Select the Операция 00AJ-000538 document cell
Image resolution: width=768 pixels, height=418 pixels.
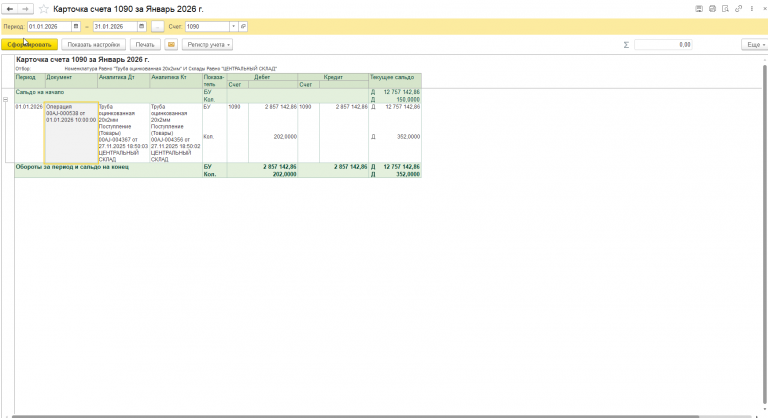click(71, 133)
